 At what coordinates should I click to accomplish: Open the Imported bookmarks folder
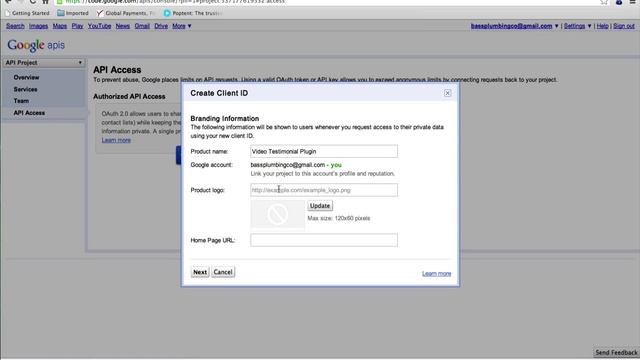[73, 13]
